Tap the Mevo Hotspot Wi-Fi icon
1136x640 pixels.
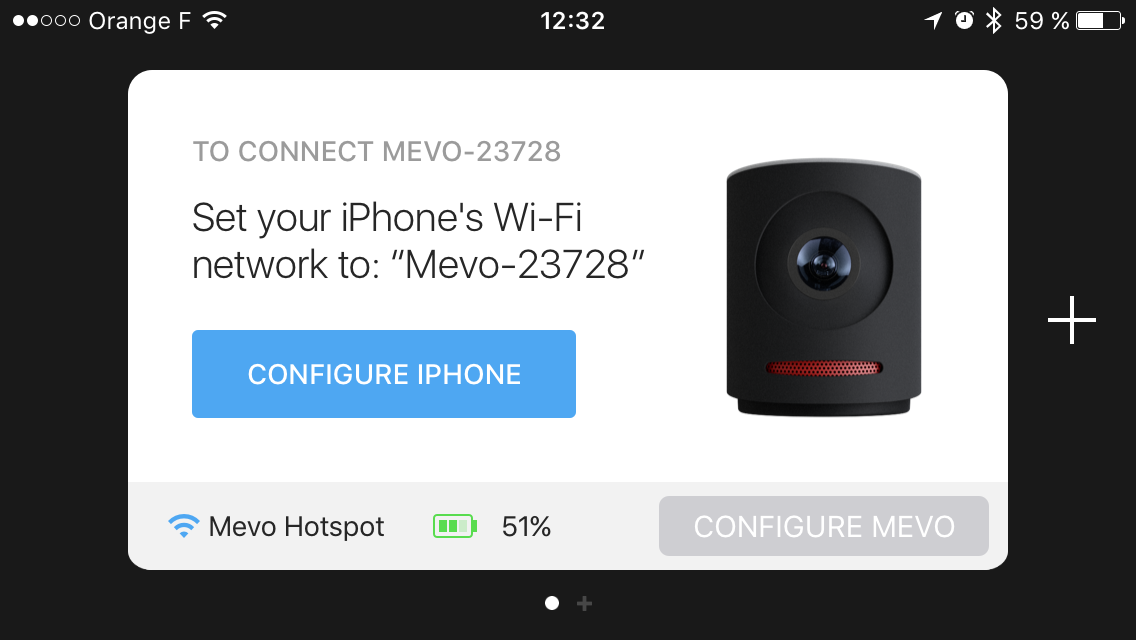pos(183,525)
